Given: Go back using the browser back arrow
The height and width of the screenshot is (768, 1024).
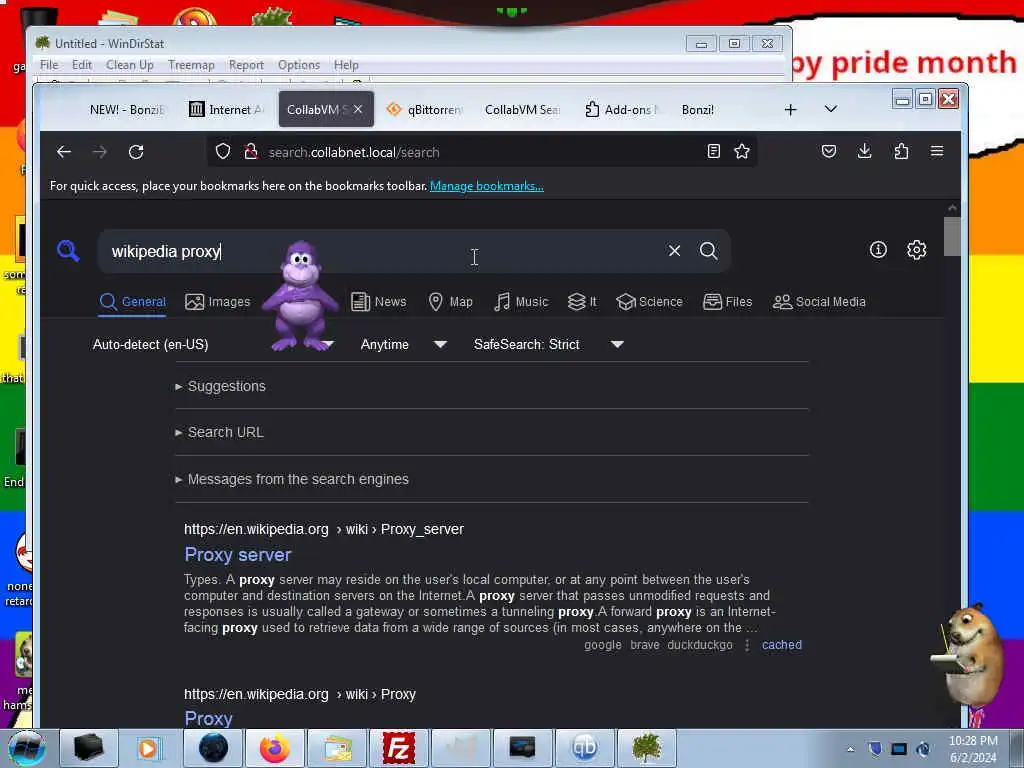Looking at the screenshot, I should click(x=63, y=152).
